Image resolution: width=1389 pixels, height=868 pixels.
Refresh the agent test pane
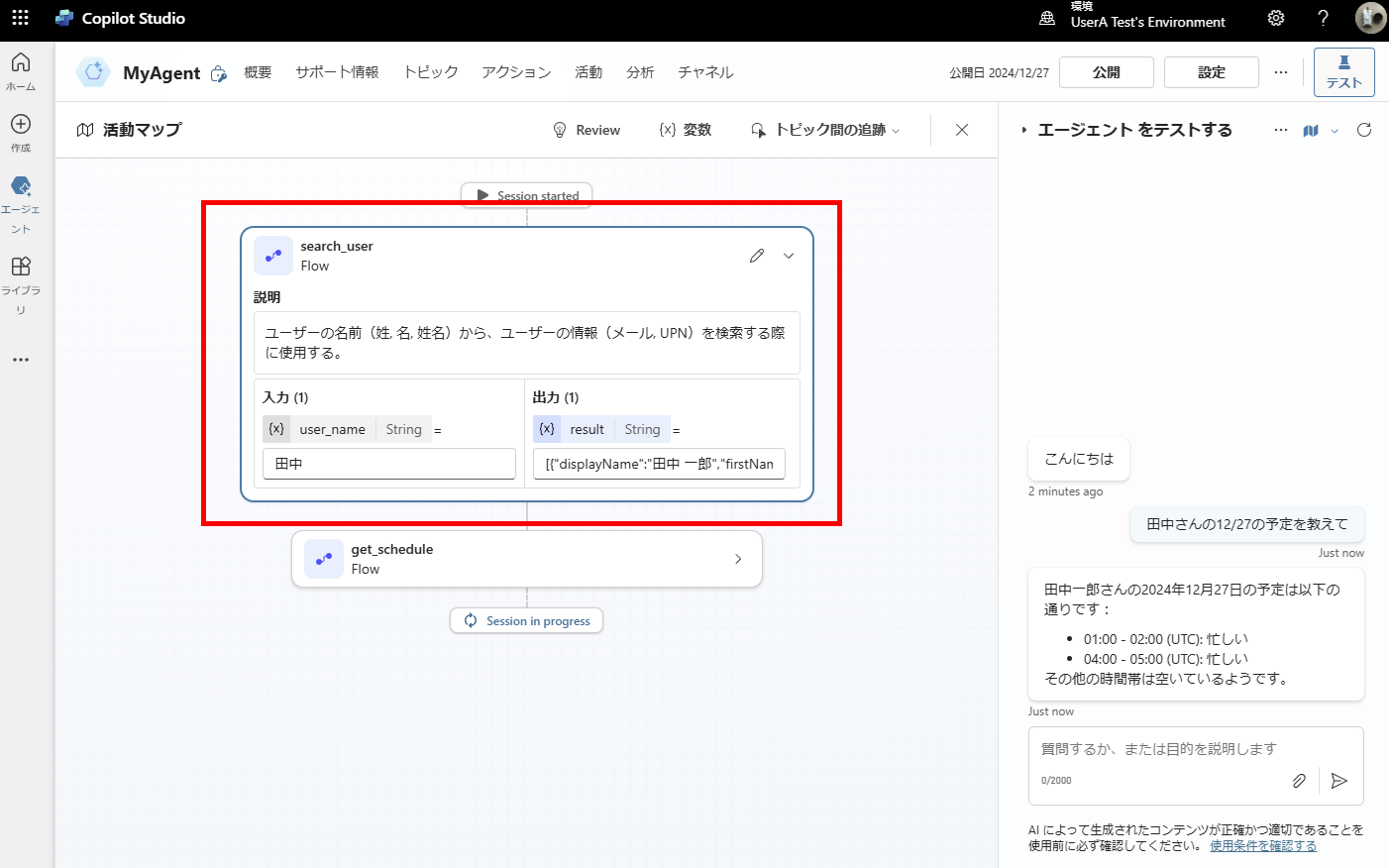(x=1364, y=130)
